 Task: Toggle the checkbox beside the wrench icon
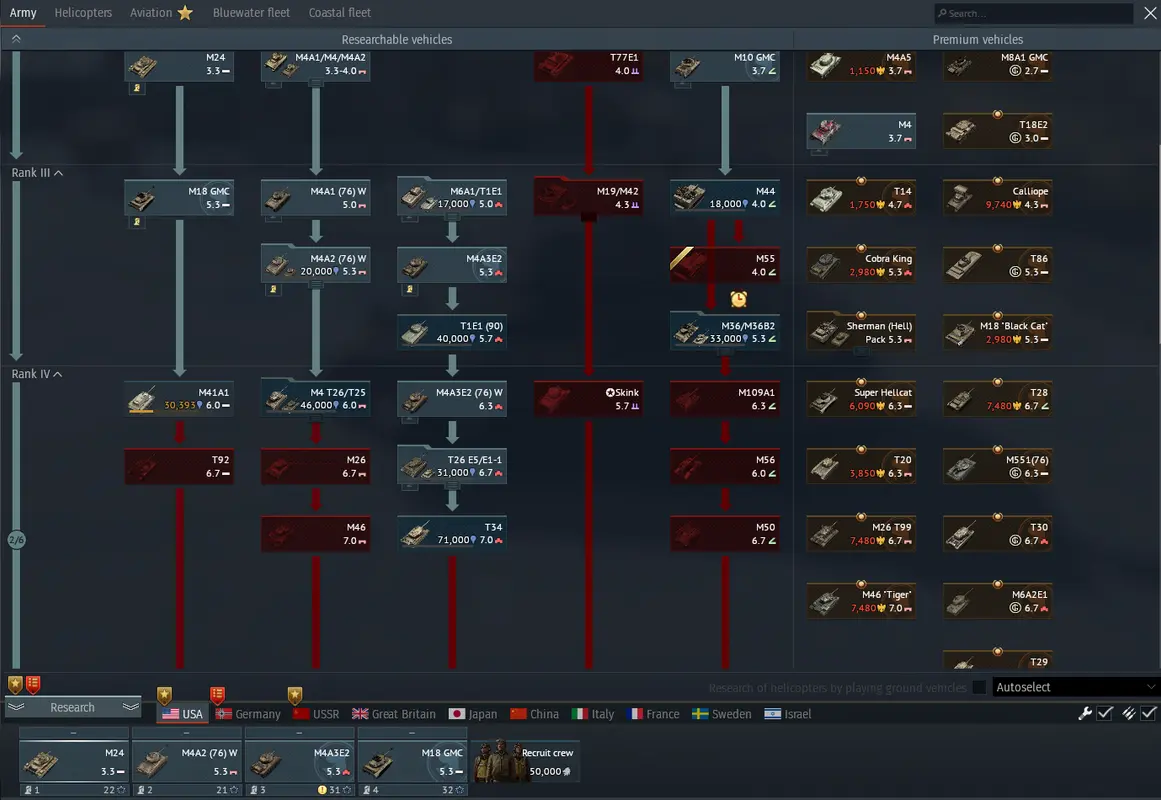tap(1105, 713)
